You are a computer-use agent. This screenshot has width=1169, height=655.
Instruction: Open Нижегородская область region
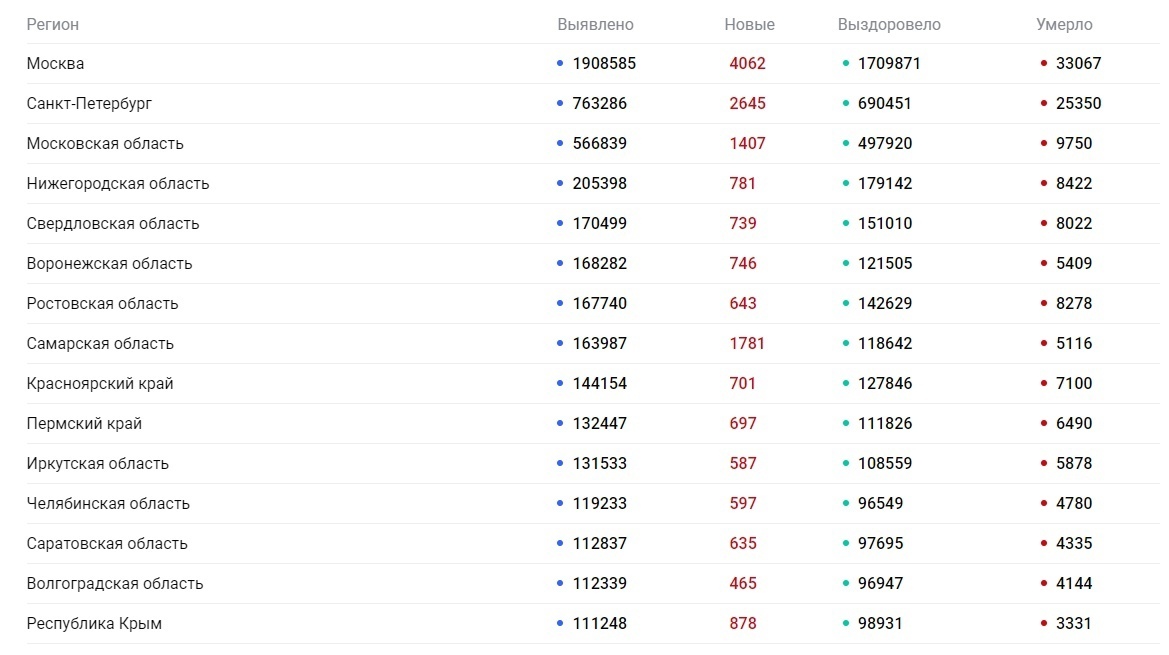118,183
